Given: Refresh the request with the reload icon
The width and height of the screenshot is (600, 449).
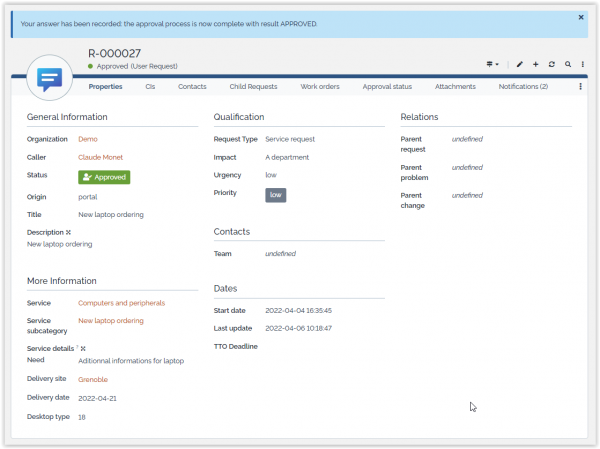Looking at the screenshot, I should pyautogui.click(x=551, y=64).
